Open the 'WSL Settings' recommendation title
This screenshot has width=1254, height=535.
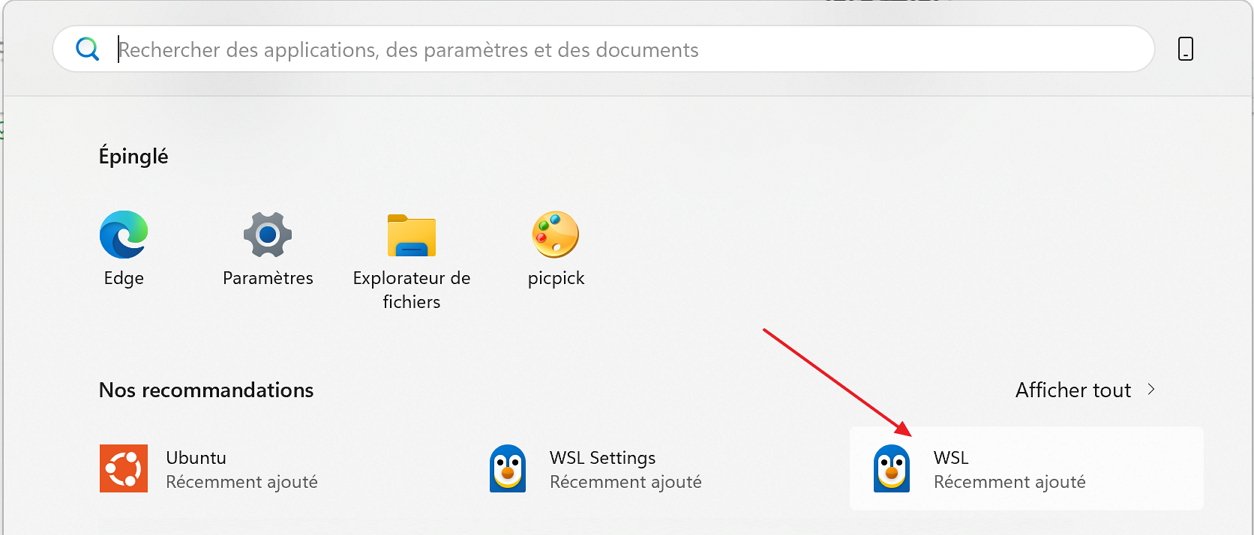coord(602,458)
